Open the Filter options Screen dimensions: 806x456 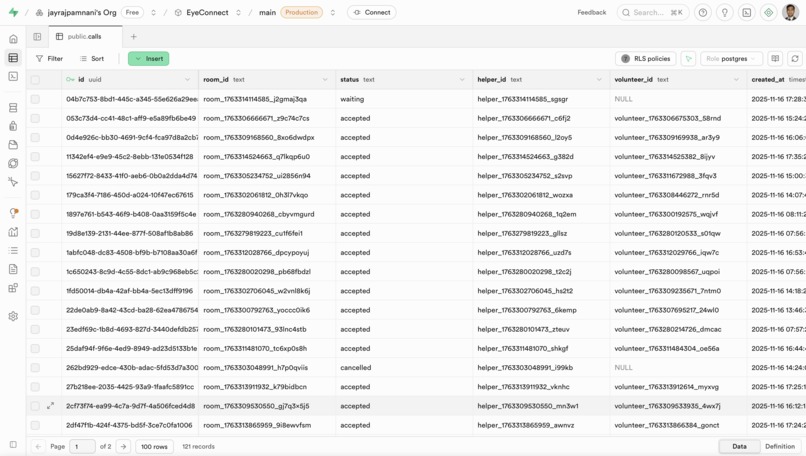click(x=49, y=59)
